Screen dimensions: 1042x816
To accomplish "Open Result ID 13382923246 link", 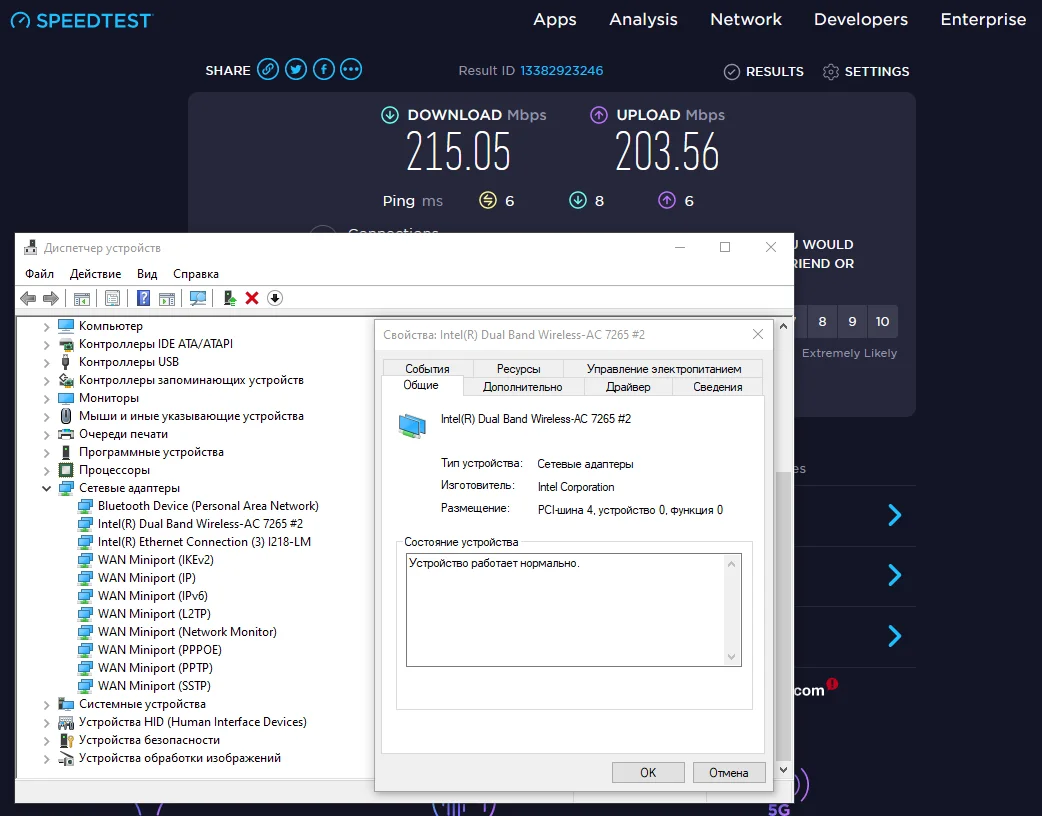I will 562,70.
